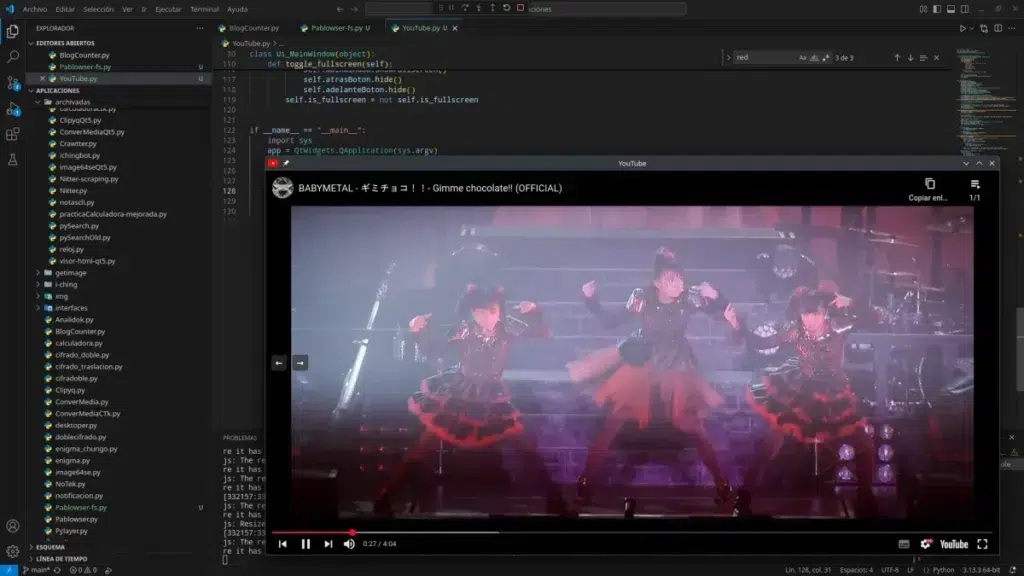Open the Manage gear in activity bar
This screenshot has height=576, width=1024.
point(12,551)
